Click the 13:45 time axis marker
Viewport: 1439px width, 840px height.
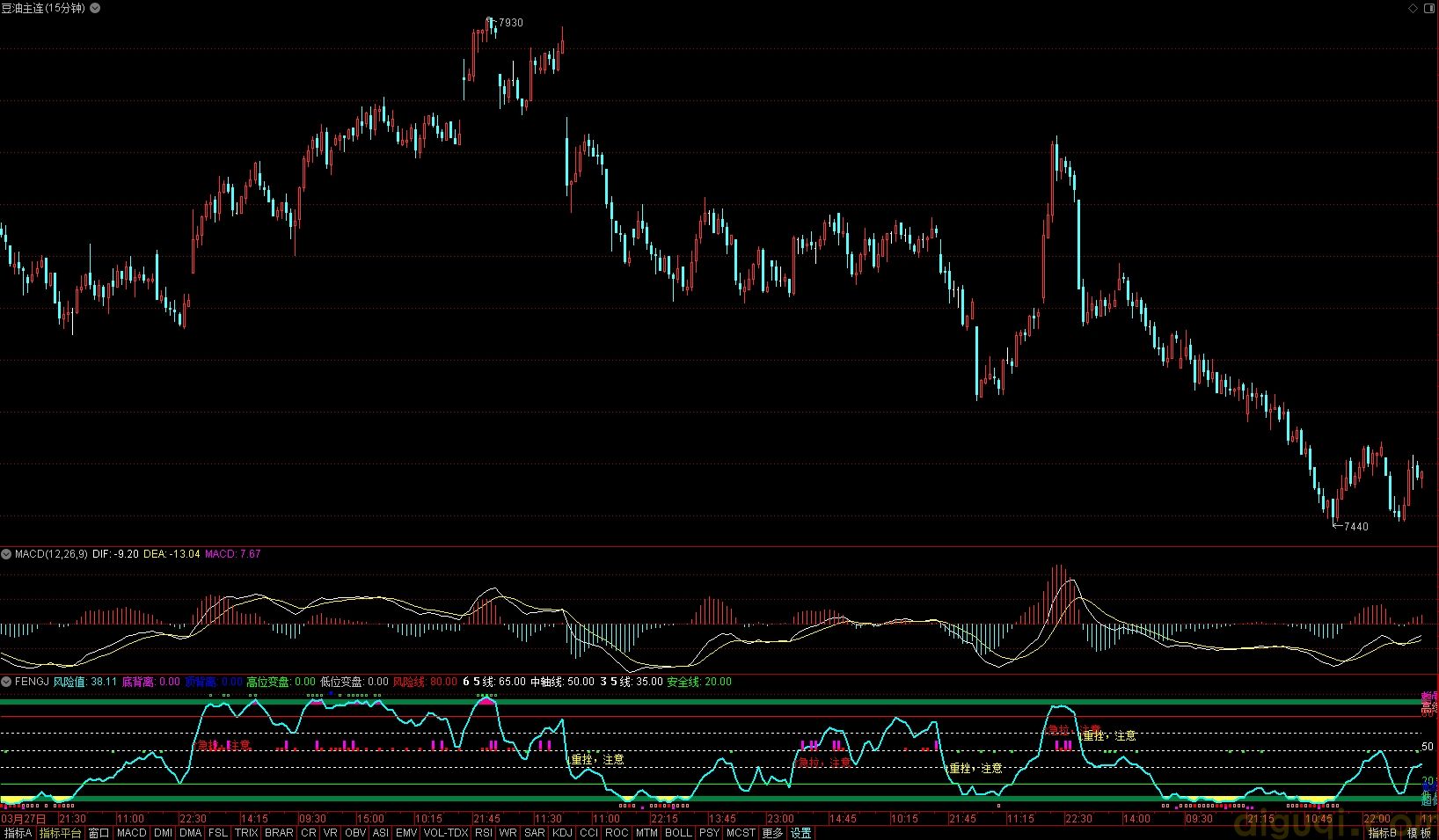722,819
